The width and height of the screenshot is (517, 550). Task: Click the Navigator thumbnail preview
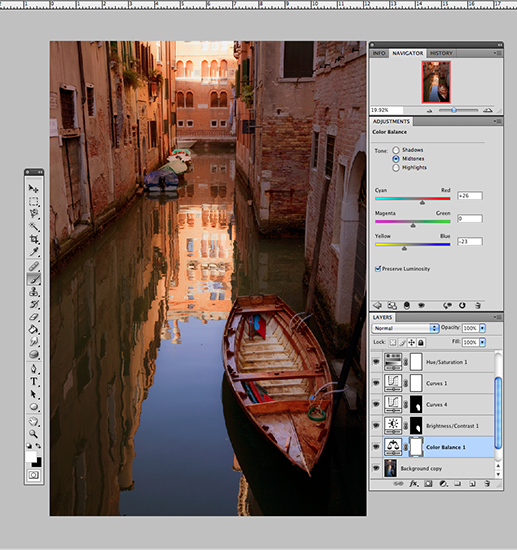pyautogui.click(x=436, y=82)
